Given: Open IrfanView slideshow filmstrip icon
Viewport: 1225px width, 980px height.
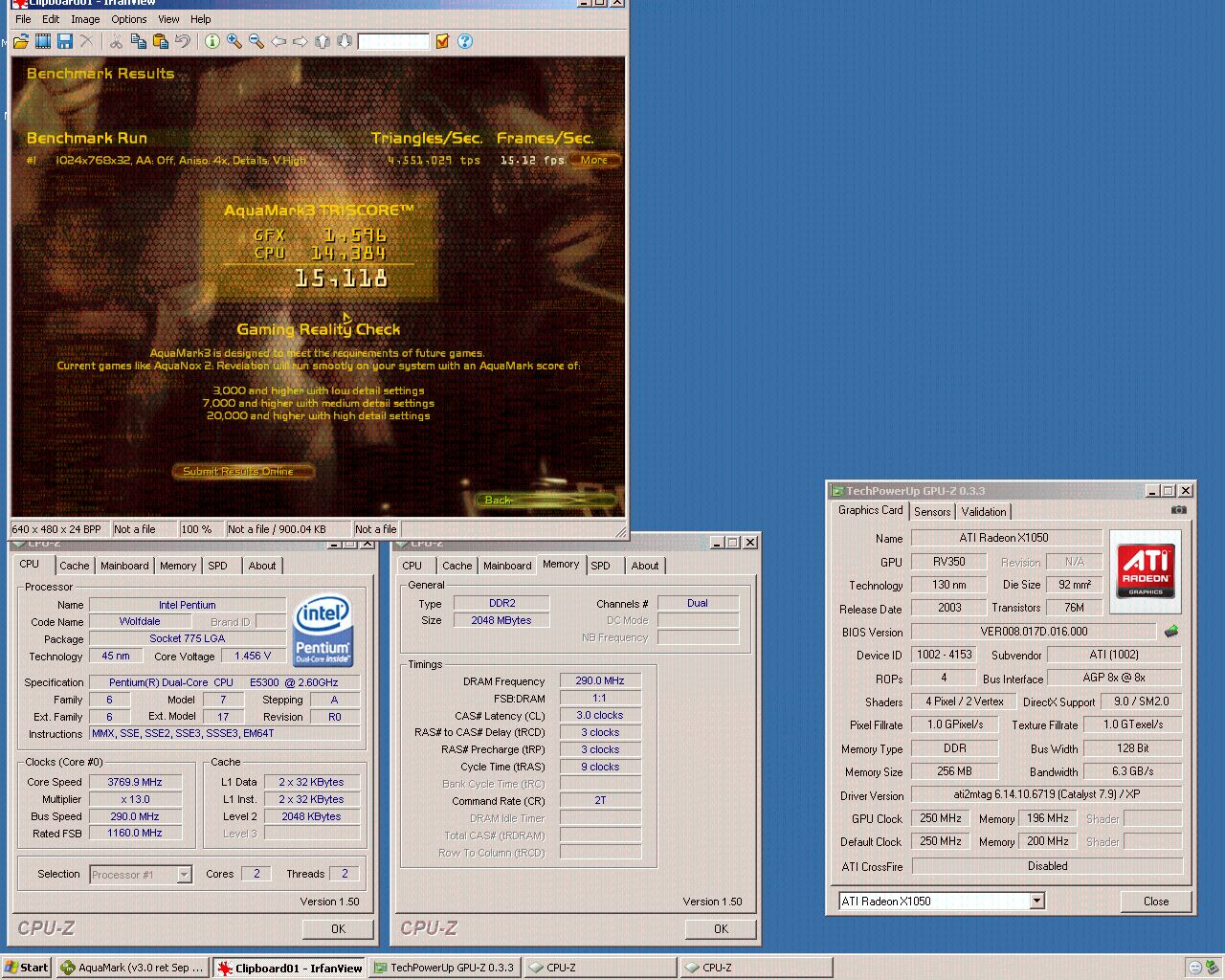Looking at the screenshot, I should pos(43,41).
